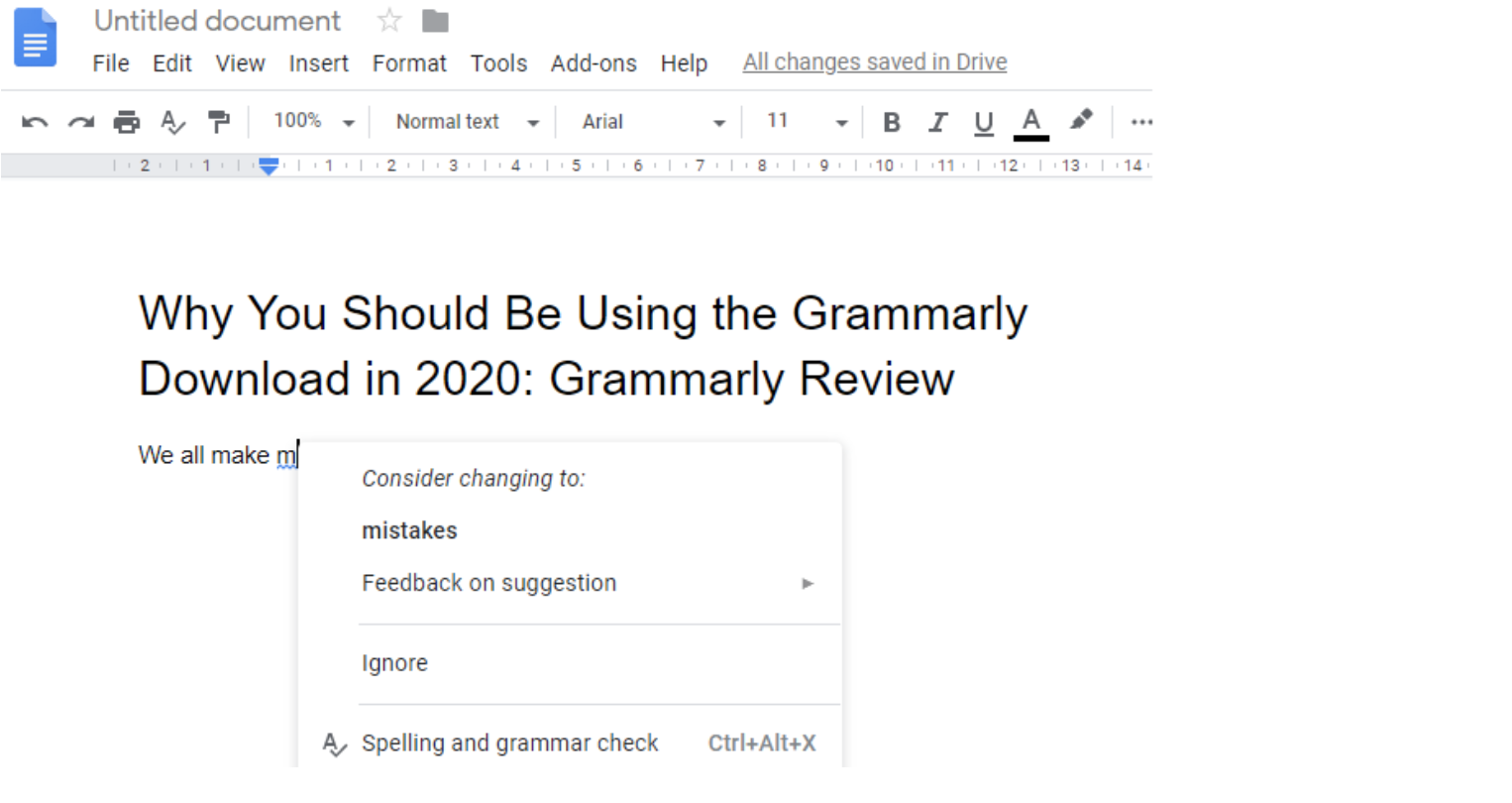This screenshot has height=803, width=1512.
Task: Click the "Consider changing to:" label
Action: coord(474,479)
